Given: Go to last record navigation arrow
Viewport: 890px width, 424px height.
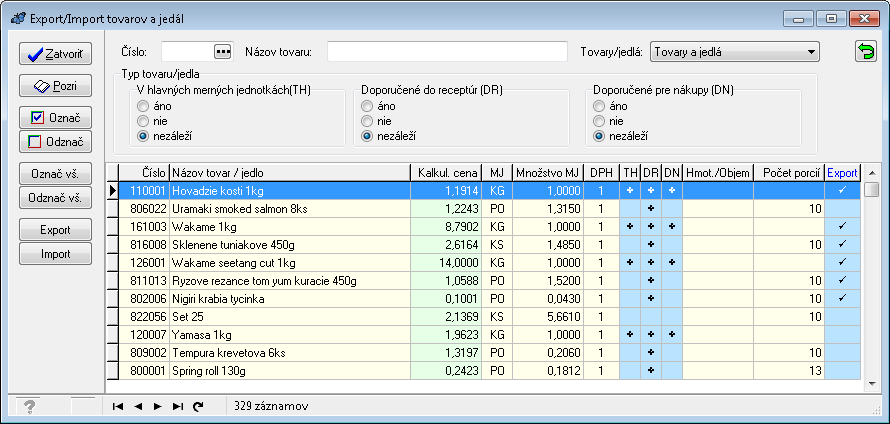Looking at the screenshot, I should (178, 406).
